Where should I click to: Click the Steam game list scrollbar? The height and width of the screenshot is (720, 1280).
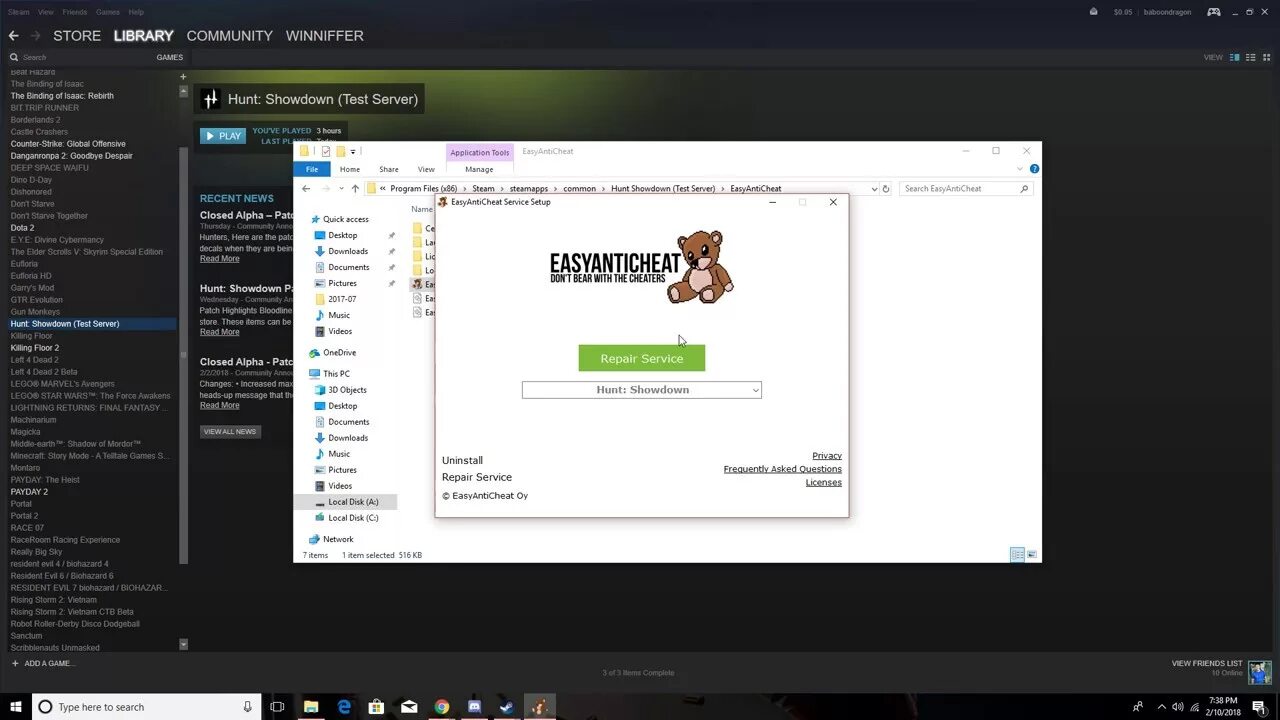pos(183,356)
